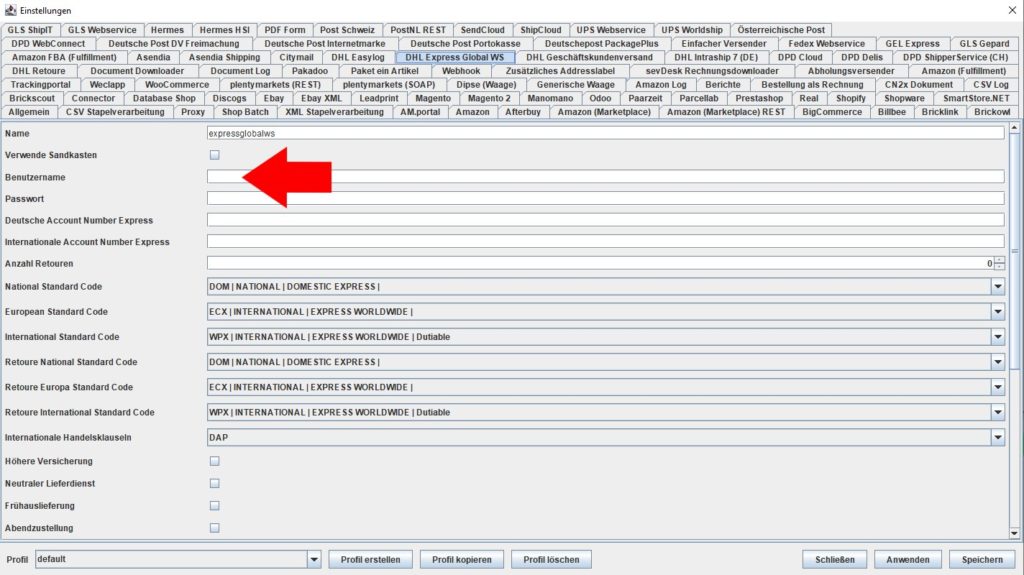Viewport: 1024px width, 575px height.
Task: Switch to the Prestashop tab
Action: point(759,98)
